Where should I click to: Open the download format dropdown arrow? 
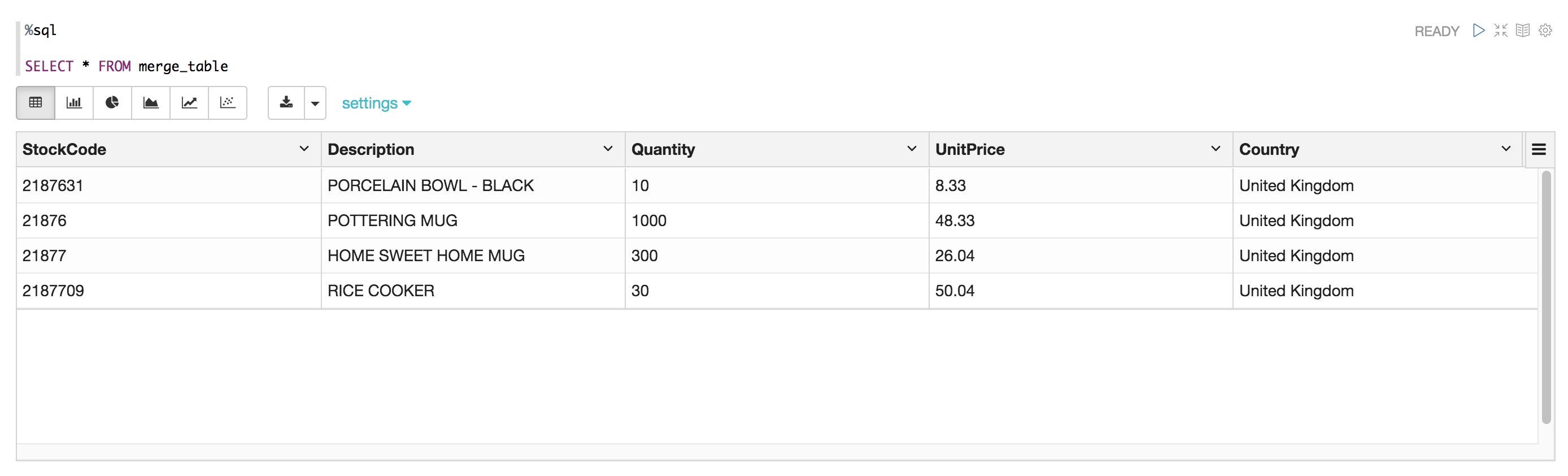tap(315, 103)
